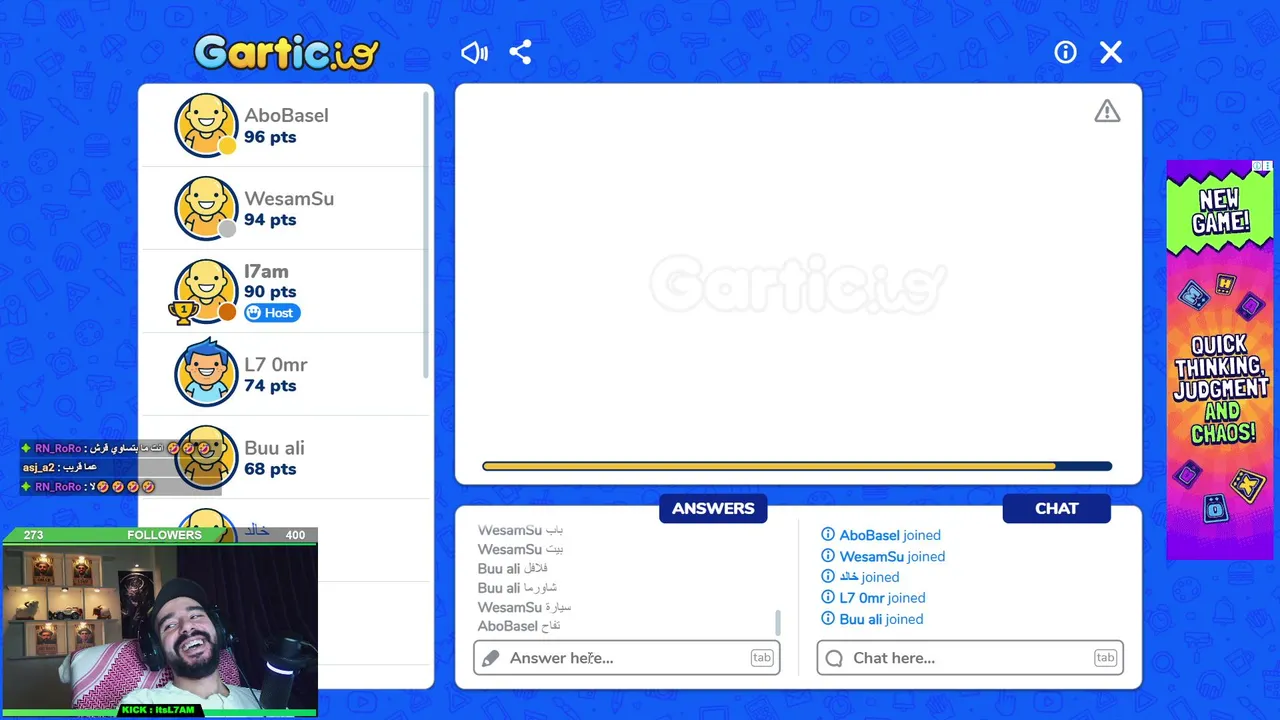Click the round timer progress bar

[797, 466]
